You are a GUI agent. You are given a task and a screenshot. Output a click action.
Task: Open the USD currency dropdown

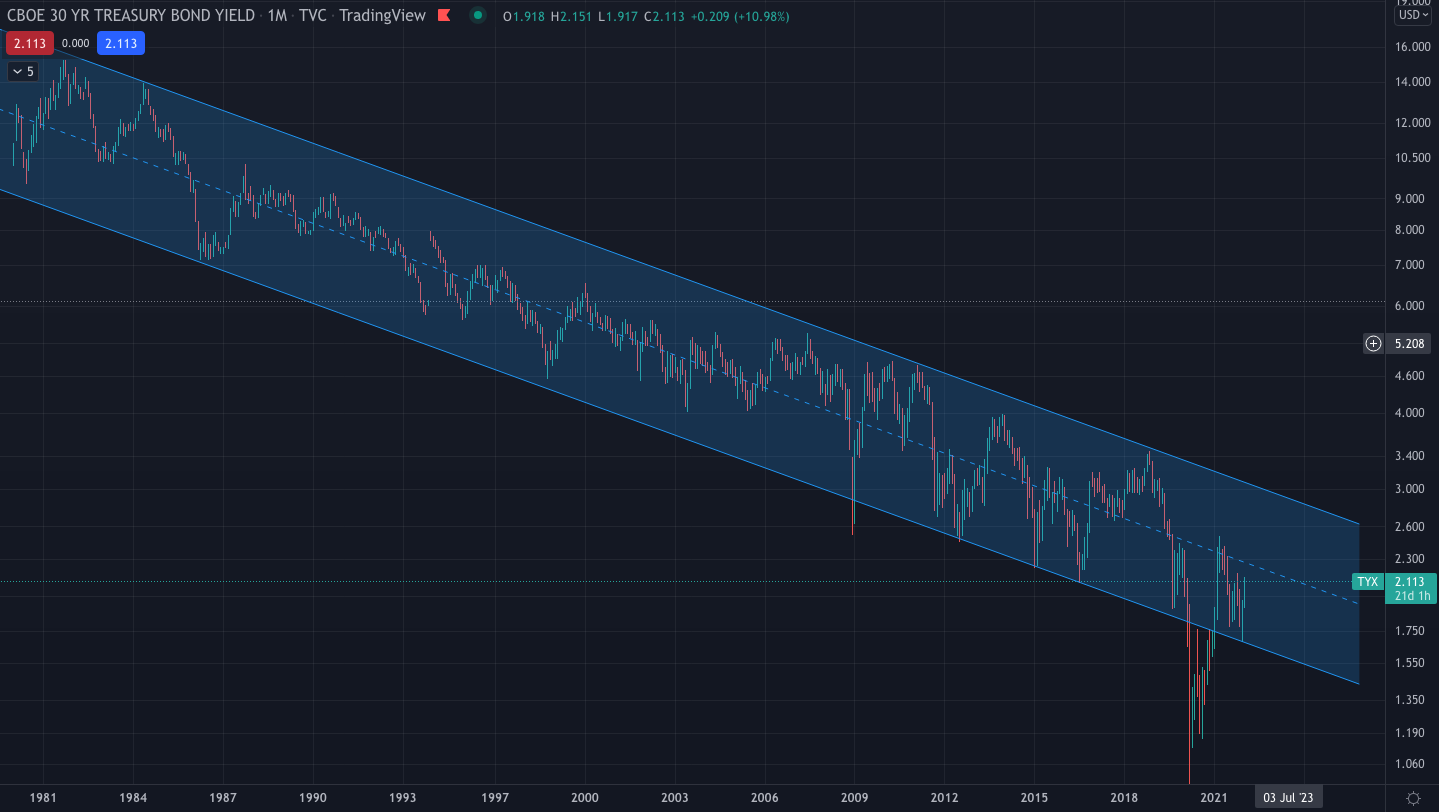(1415, 16)
